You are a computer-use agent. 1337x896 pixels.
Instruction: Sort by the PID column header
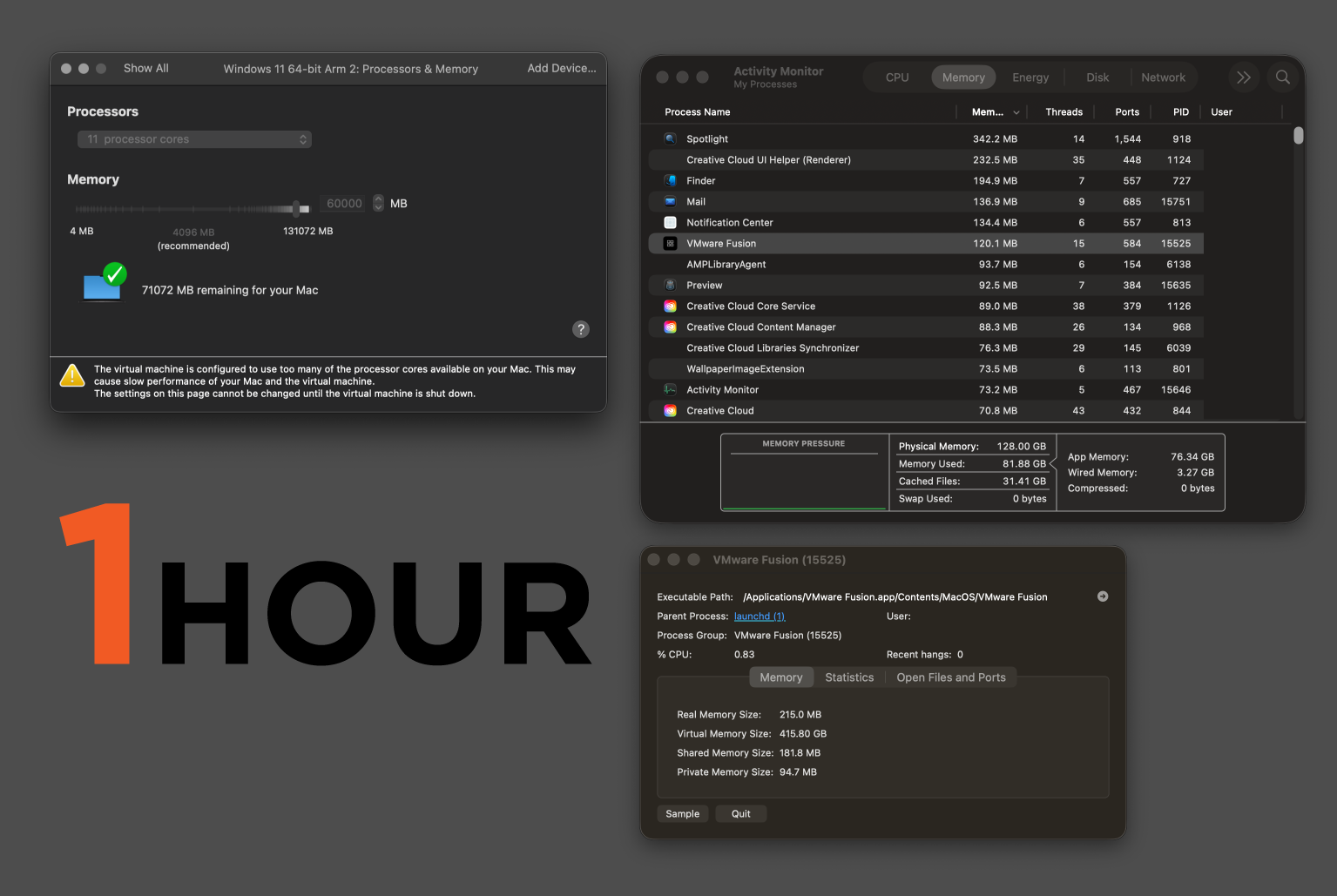click(x=1181, y=112)
